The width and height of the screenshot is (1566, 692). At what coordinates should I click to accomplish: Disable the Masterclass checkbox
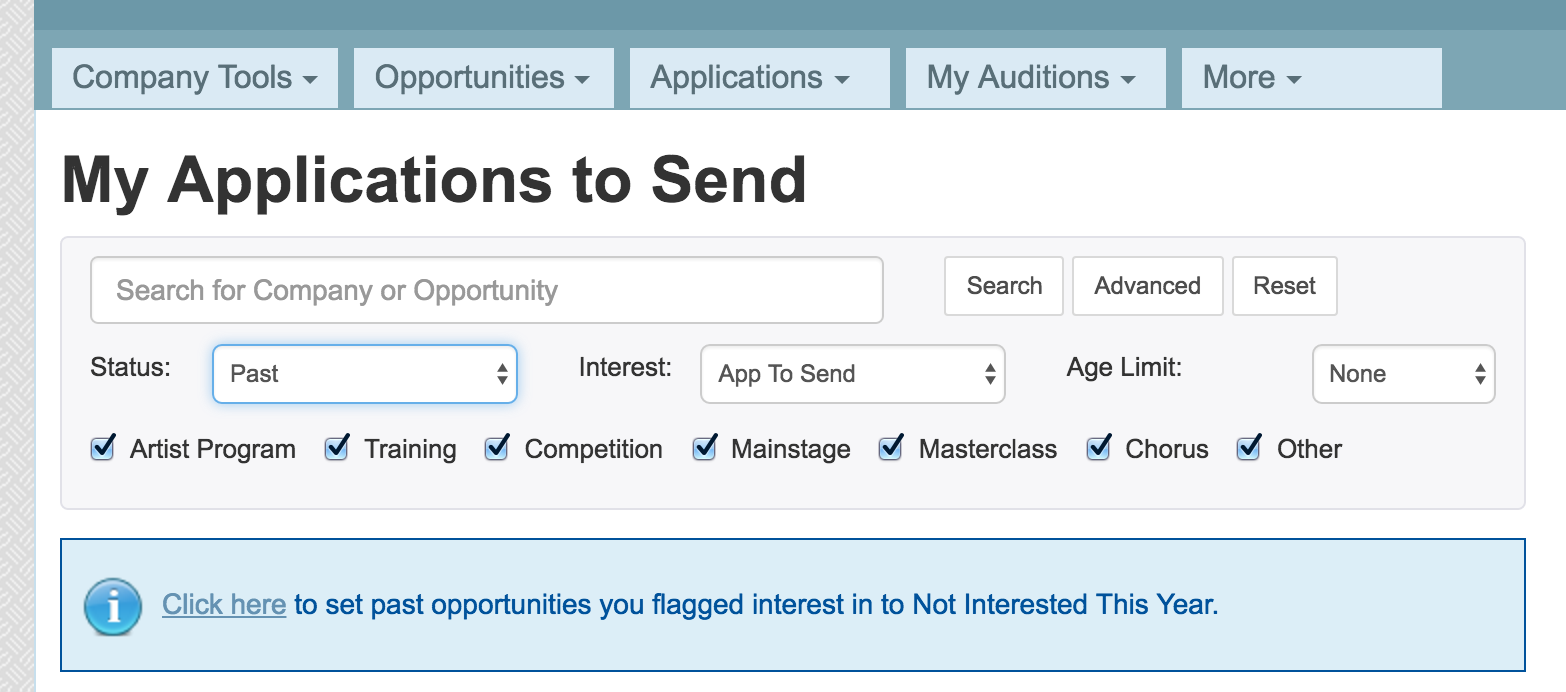point(891,448)
